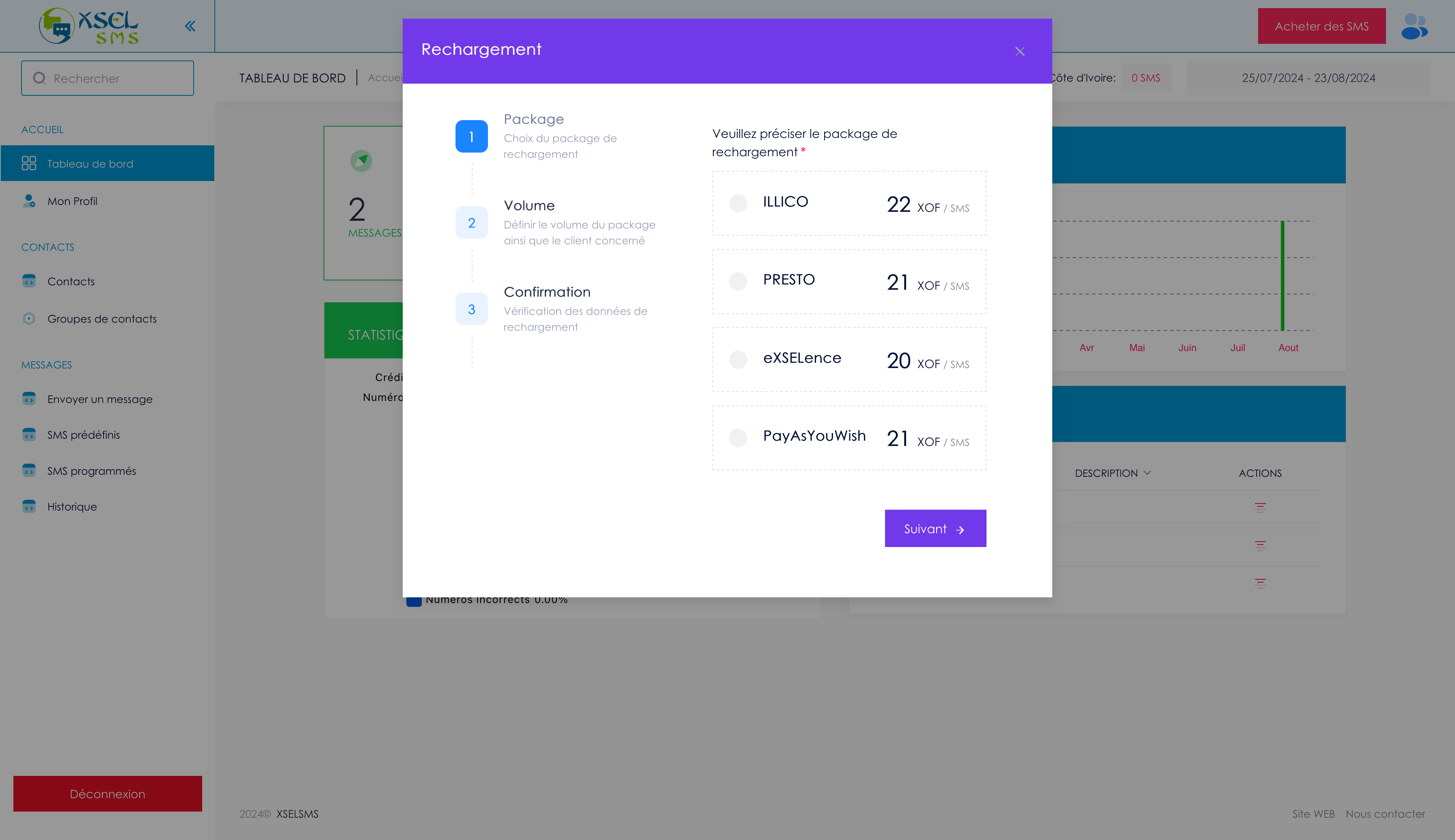Image resolution: width=1455 pixels, height=840 pixels.
Task: Close the Rechargement dialog
Action: pyautogui.click(x=1020, y=52)
